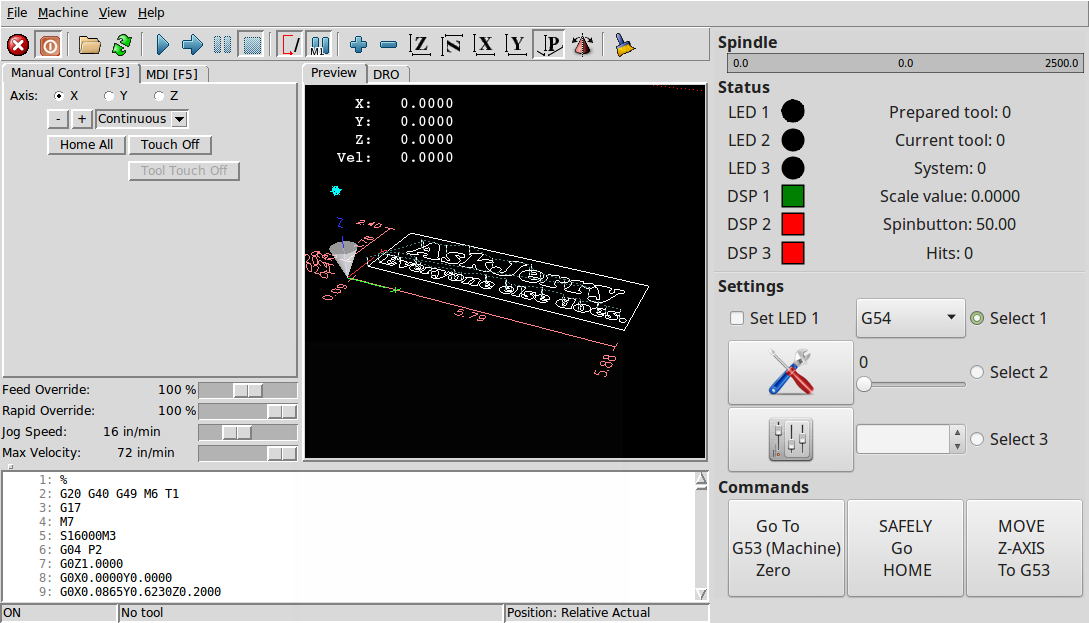
Task: Switch to Y view icon
Action: point(515,45)
